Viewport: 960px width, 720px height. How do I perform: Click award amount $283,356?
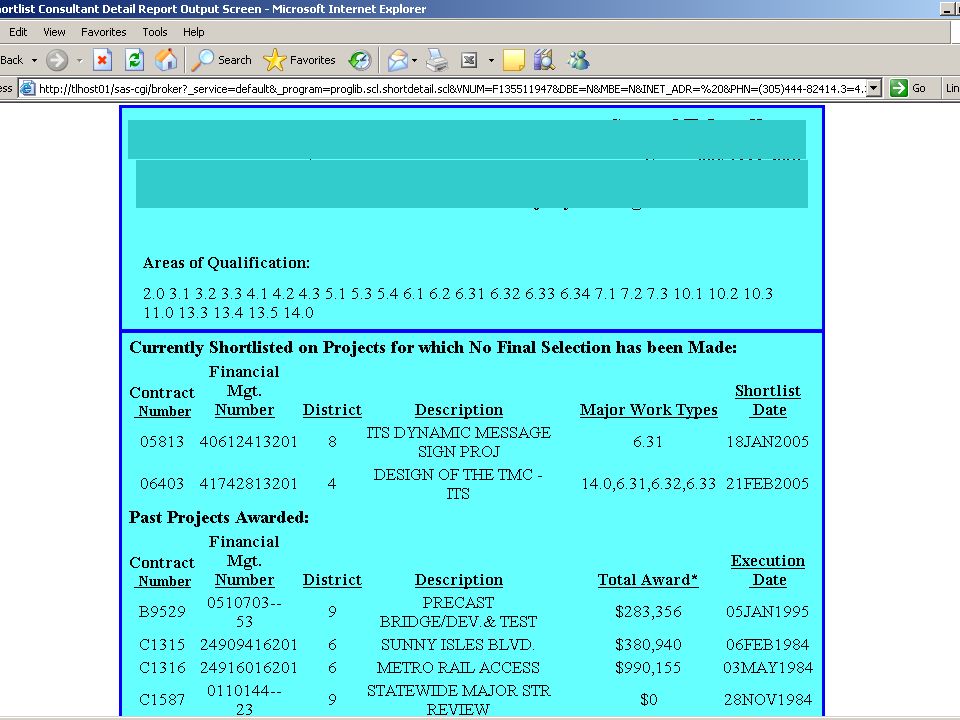click(x=648, y=612)
